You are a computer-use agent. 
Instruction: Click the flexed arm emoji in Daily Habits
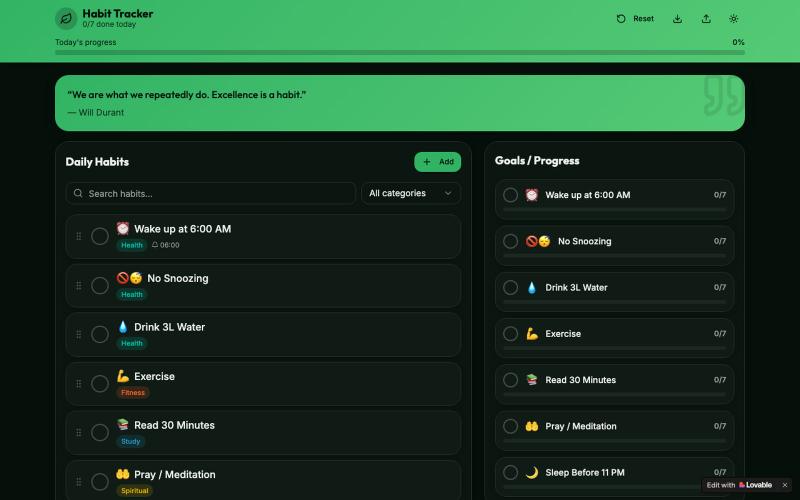pyautogui.click(x=122, y=377)
